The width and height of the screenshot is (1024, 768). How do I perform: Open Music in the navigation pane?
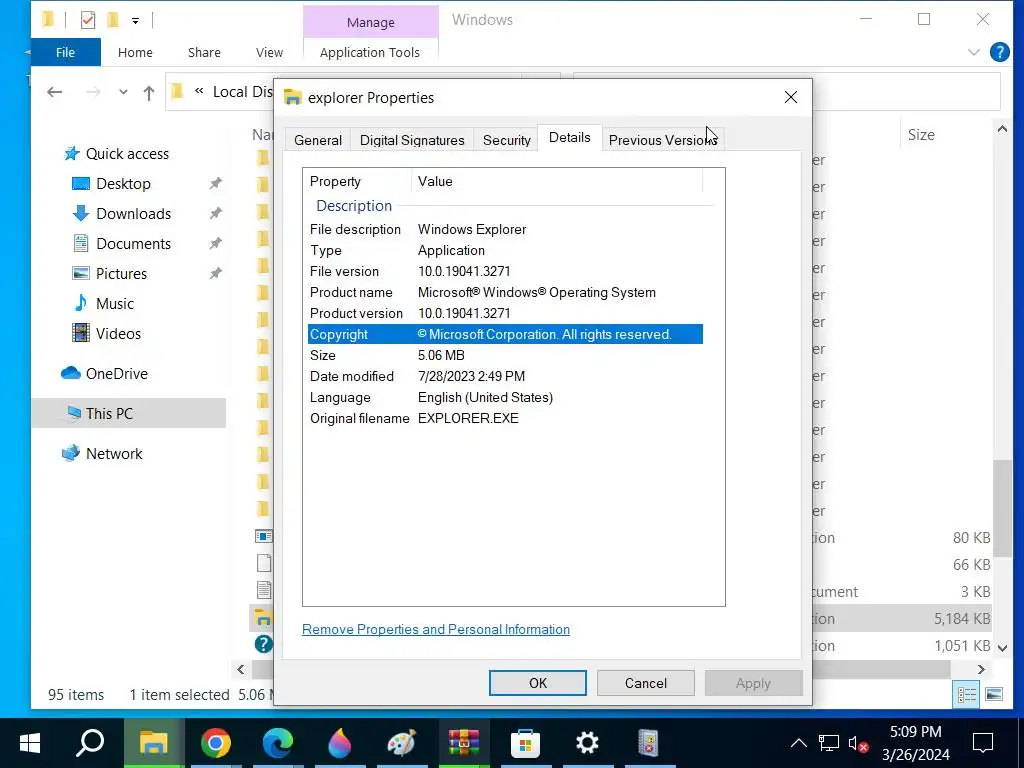(x=115, y=304)
